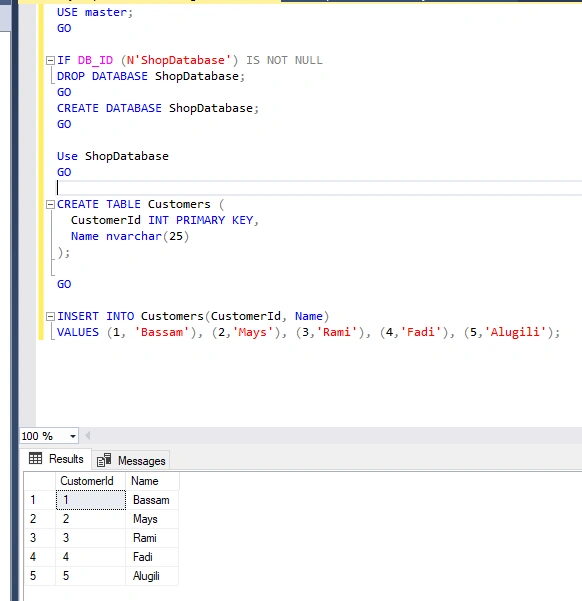Image resolution: width=582 pixels, height=601 pixels.
Task: Switch to the Messages tab
Action: pos(131,460)
